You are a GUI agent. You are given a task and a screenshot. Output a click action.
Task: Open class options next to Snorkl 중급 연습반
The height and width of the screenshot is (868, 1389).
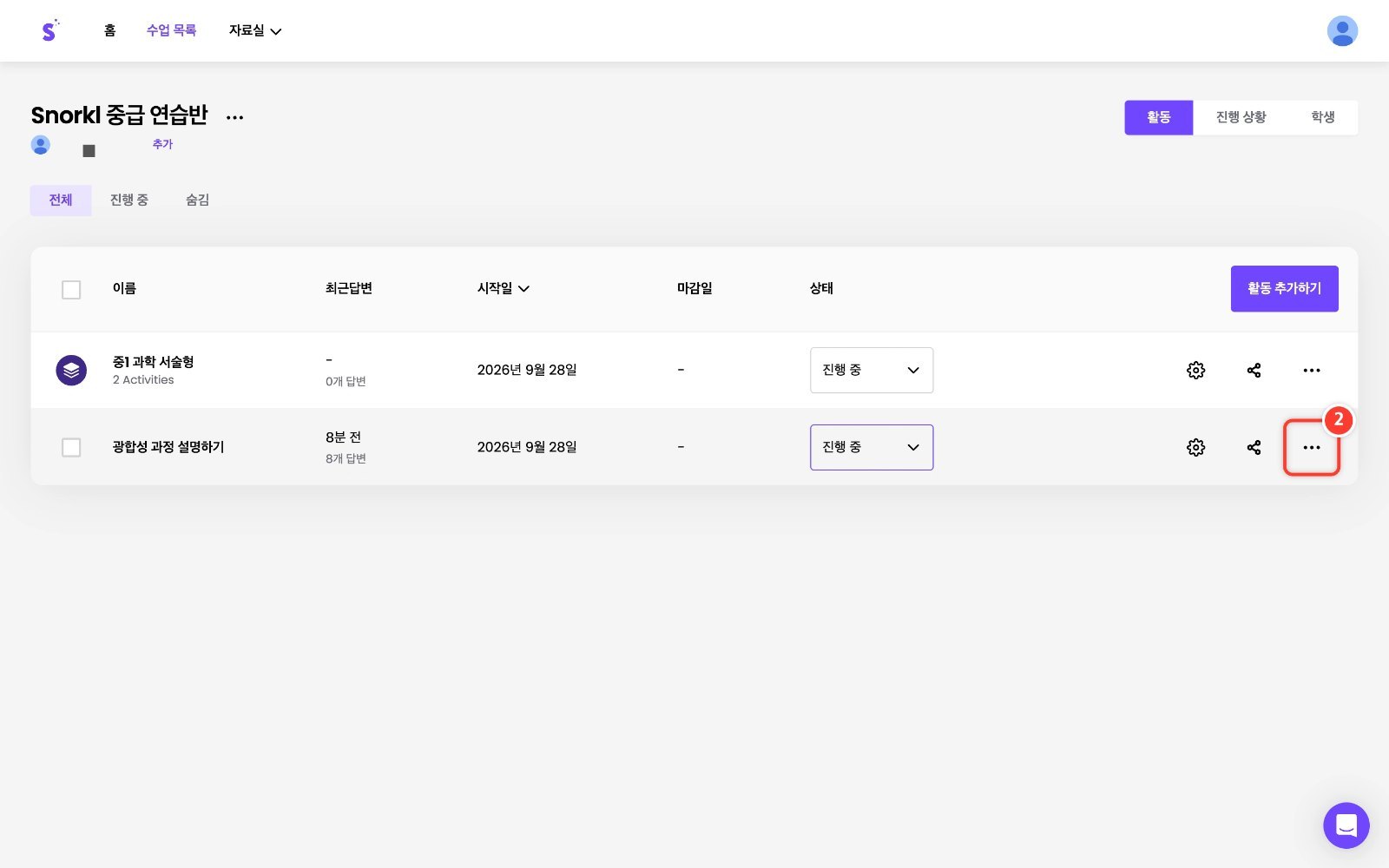coord(234,117)
